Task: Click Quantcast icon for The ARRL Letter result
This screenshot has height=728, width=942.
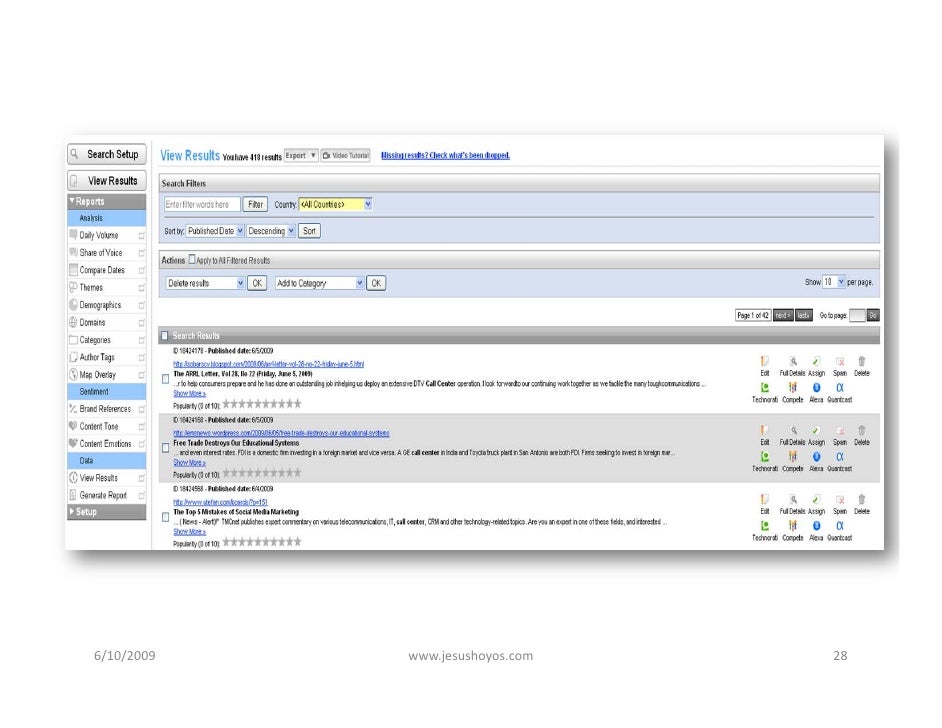Action: pos(840,387)
